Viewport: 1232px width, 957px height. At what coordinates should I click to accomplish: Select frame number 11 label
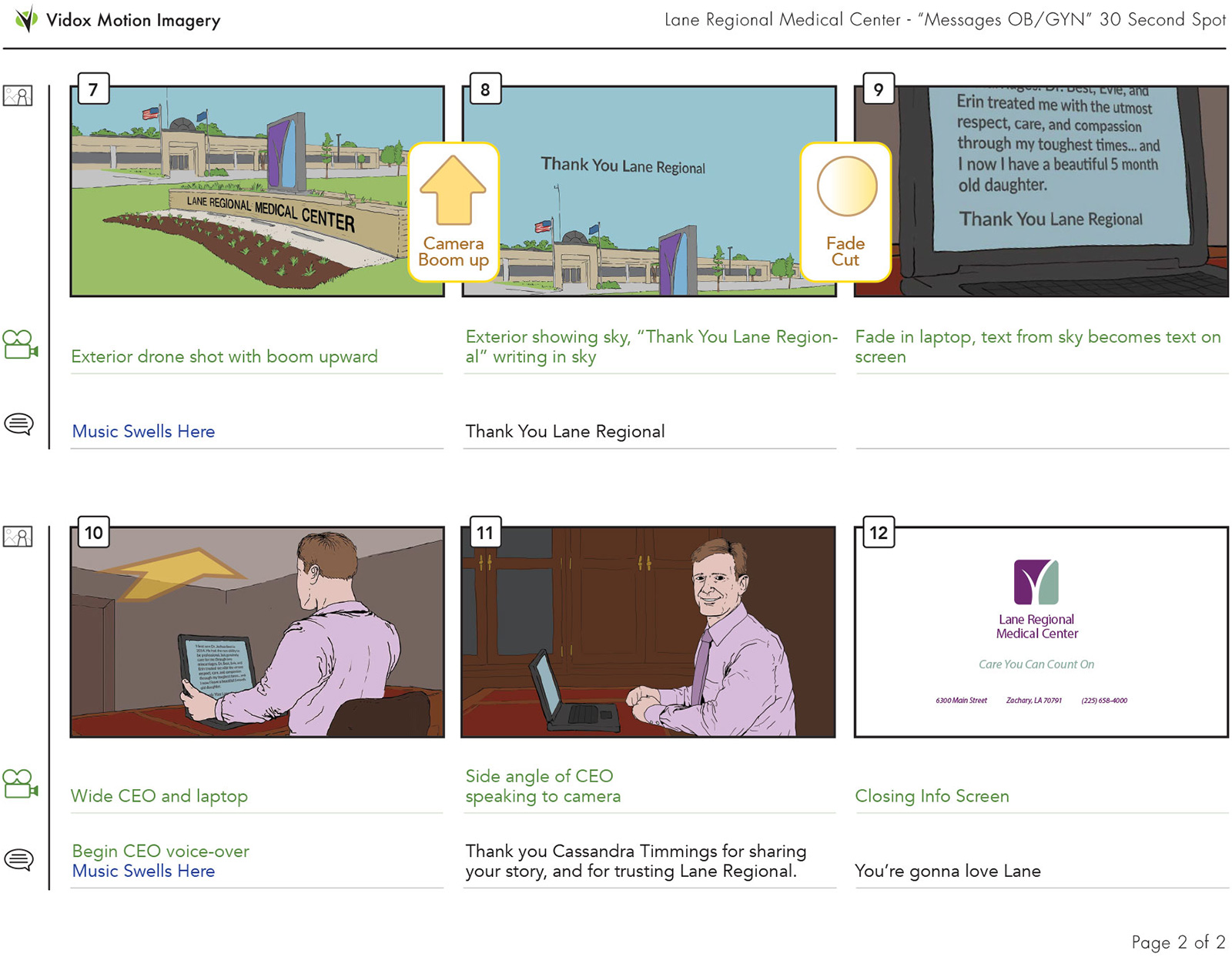pos(485,533)
